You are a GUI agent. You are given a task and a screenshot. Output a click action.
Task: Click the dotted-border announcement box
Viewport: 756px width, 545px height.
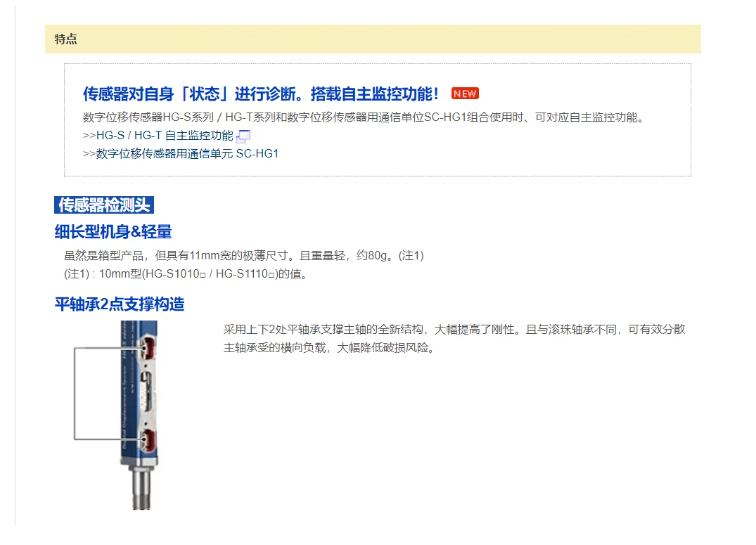(x=378, y=120)
